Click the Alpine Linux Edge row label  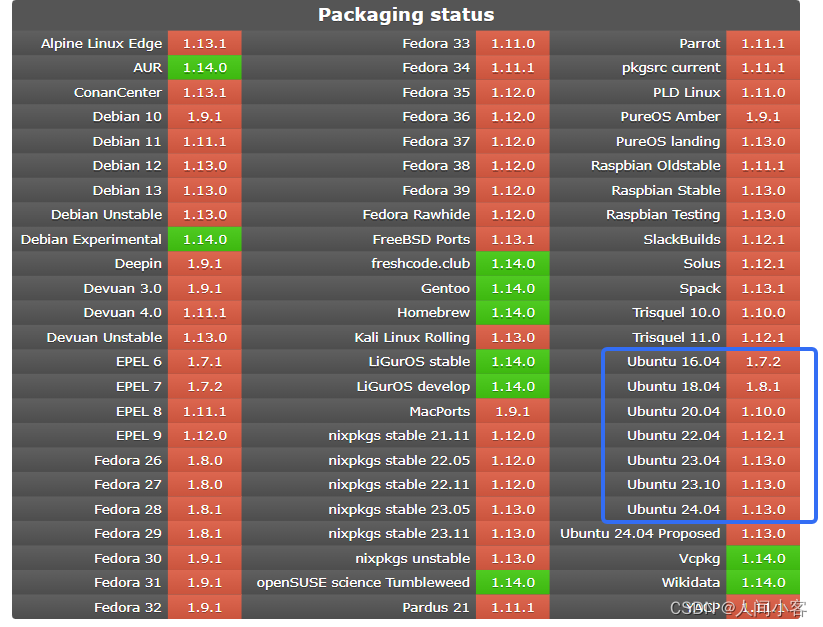(x=101, y=44)
